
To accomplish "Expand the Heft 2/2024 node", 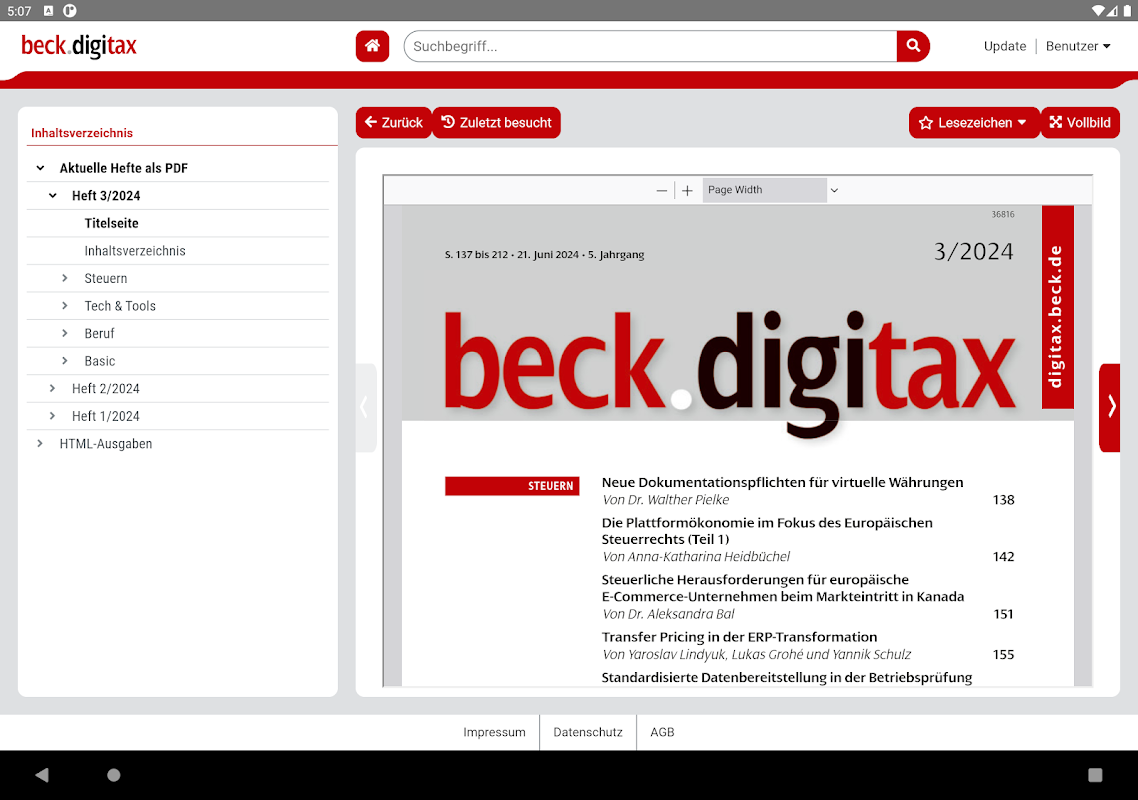I will pos(53,388).
